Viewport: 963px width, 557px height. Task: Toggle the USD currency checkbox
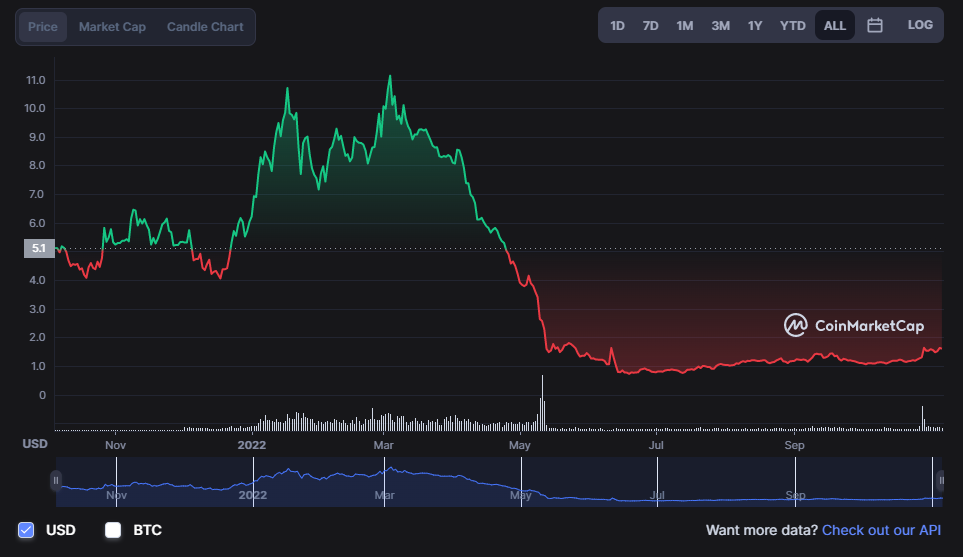(26, 530)
